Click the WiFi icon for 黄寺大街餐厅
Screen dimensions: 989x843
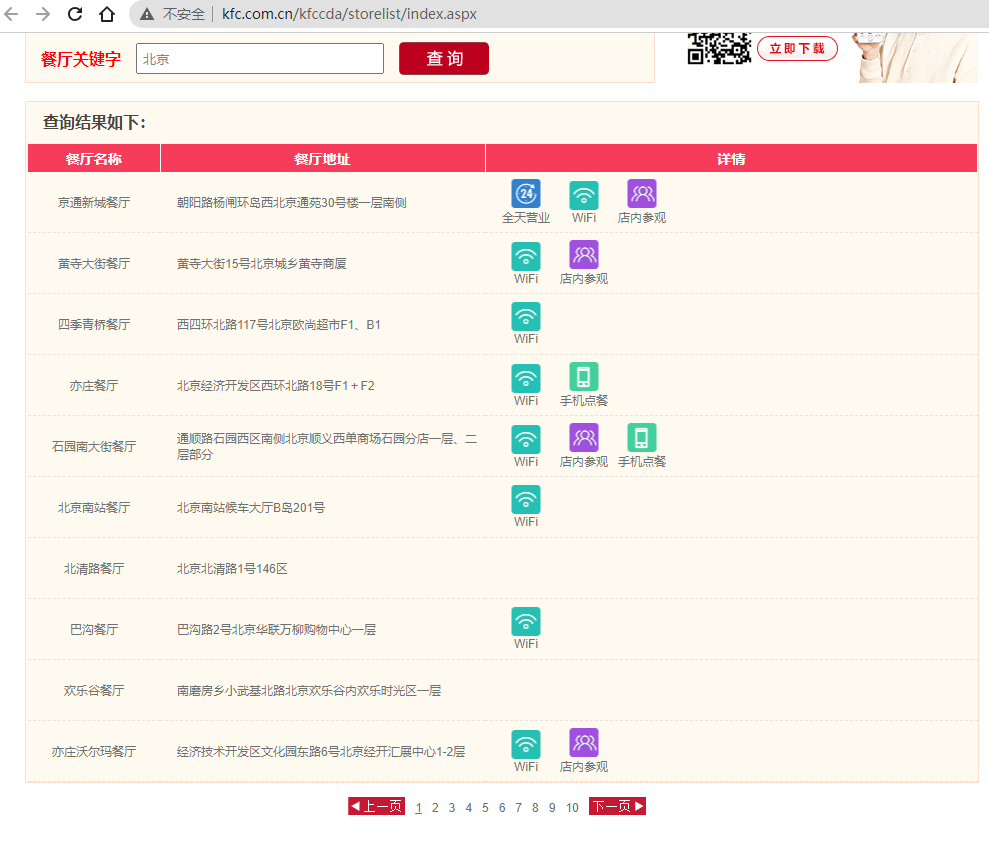(526, 256)
